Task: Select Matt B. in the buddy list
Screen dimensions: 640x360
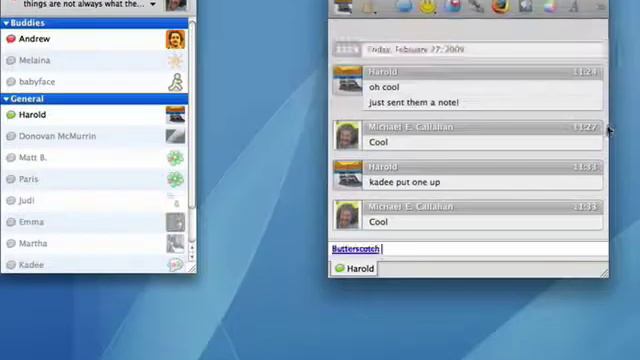Action: [x=94, y=158]
